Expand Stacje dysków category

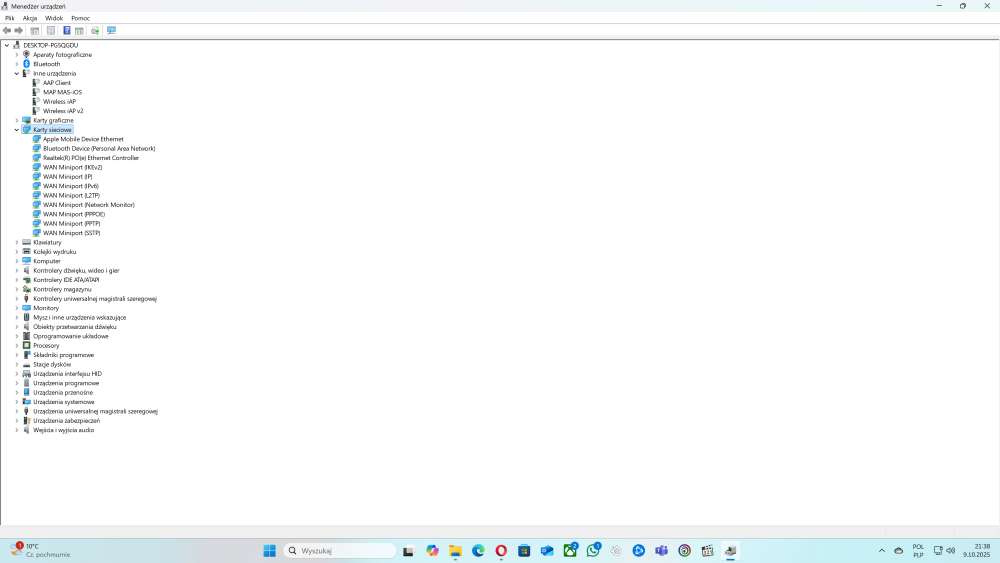(17, 364)
